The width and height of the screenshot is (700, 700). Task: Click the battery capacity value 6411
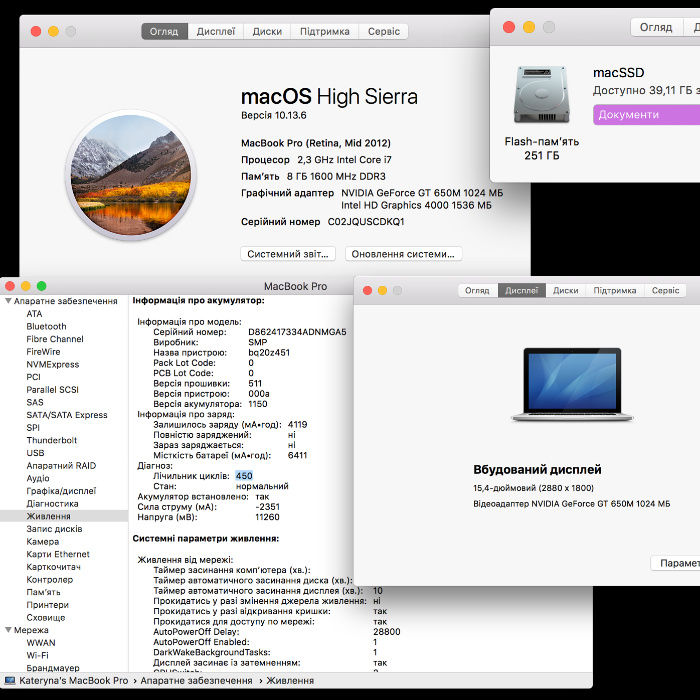(x=297, y=455)
